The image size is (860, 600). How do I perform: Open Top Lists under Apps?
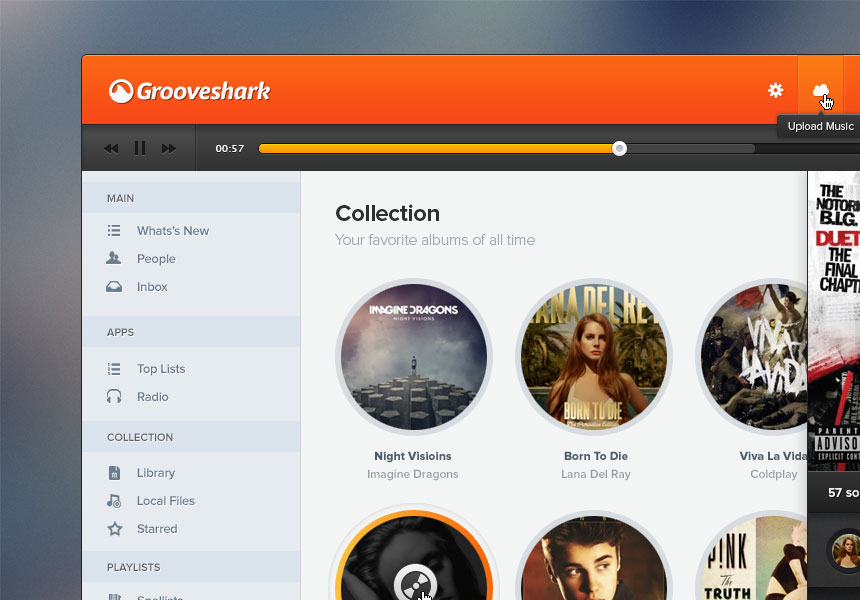pos(160,369)
